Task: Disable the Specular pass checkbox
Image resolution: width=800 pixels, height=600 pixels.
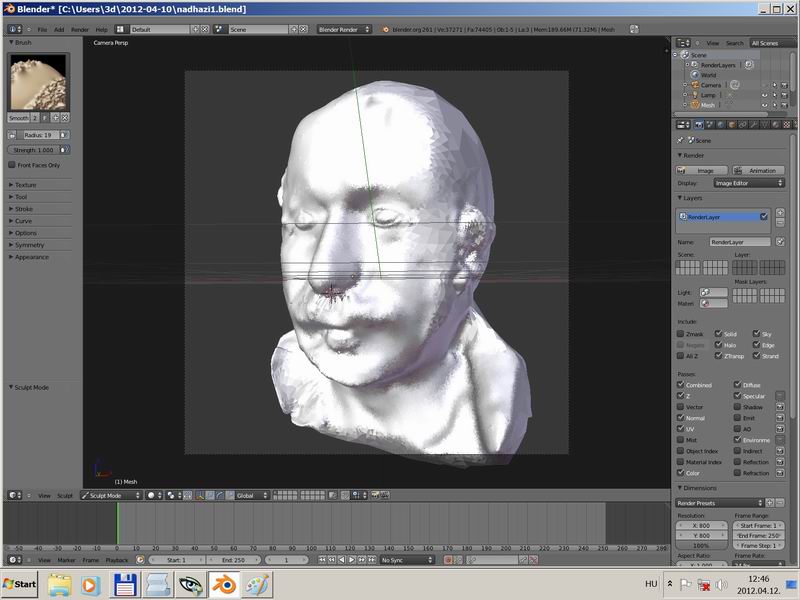Action: (x=738, y=396)
